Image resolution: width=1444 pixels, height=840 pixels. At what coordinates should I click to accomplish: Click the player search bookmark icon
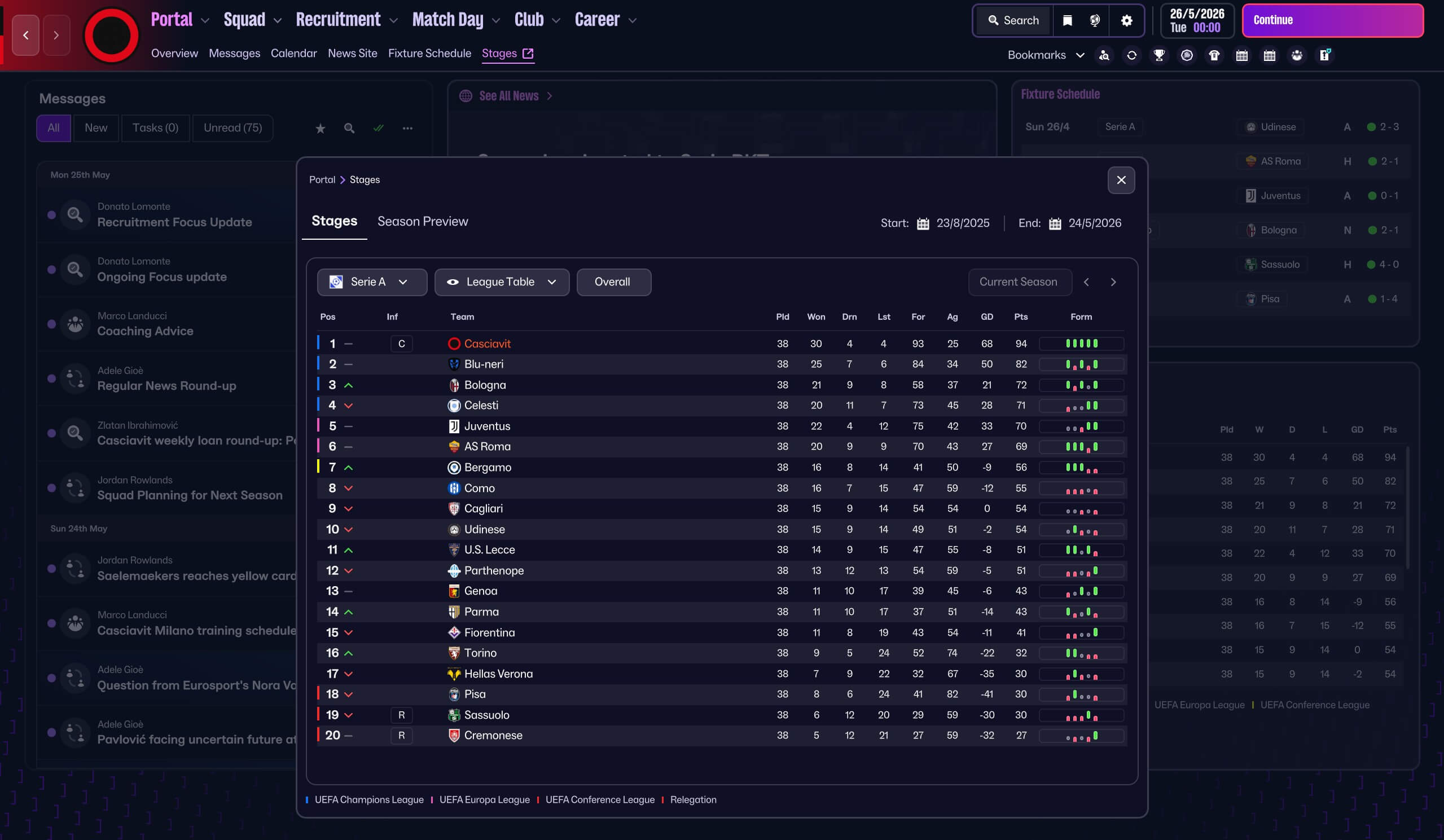1104,55
